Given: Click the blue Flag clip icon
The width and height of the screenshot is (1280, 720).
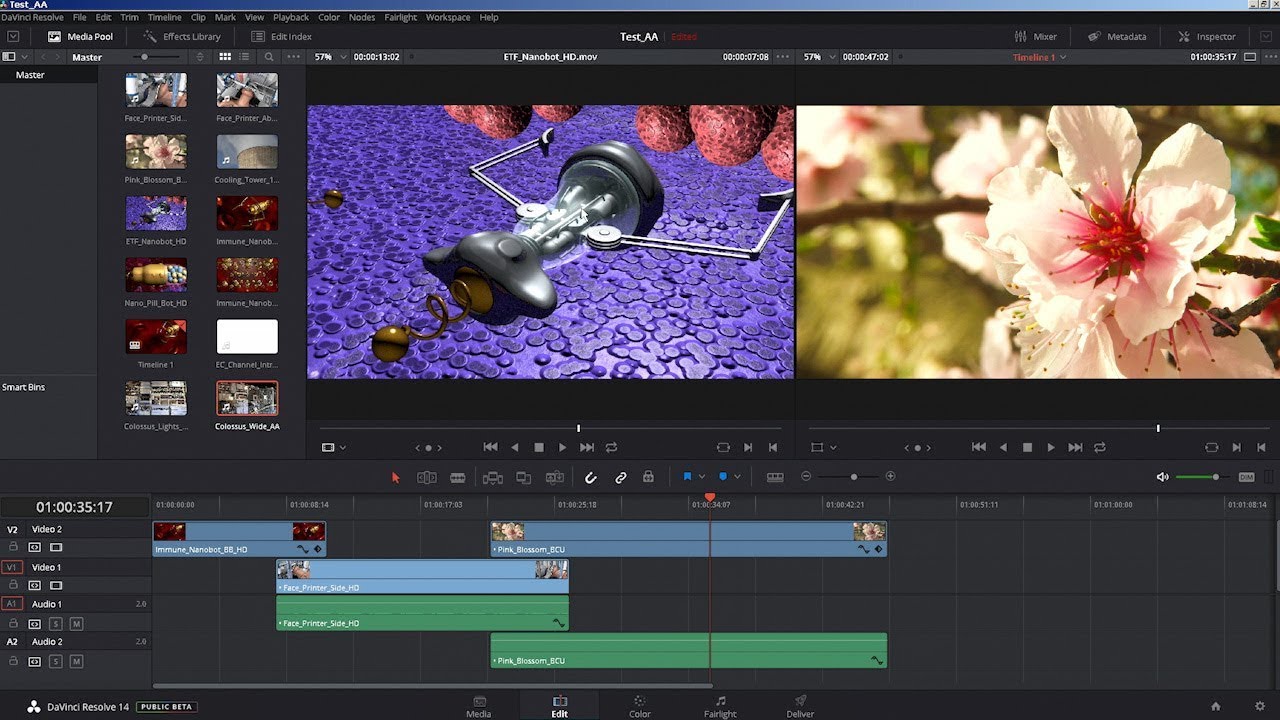Looking at the screenshot, I should [x=687, y=477].
